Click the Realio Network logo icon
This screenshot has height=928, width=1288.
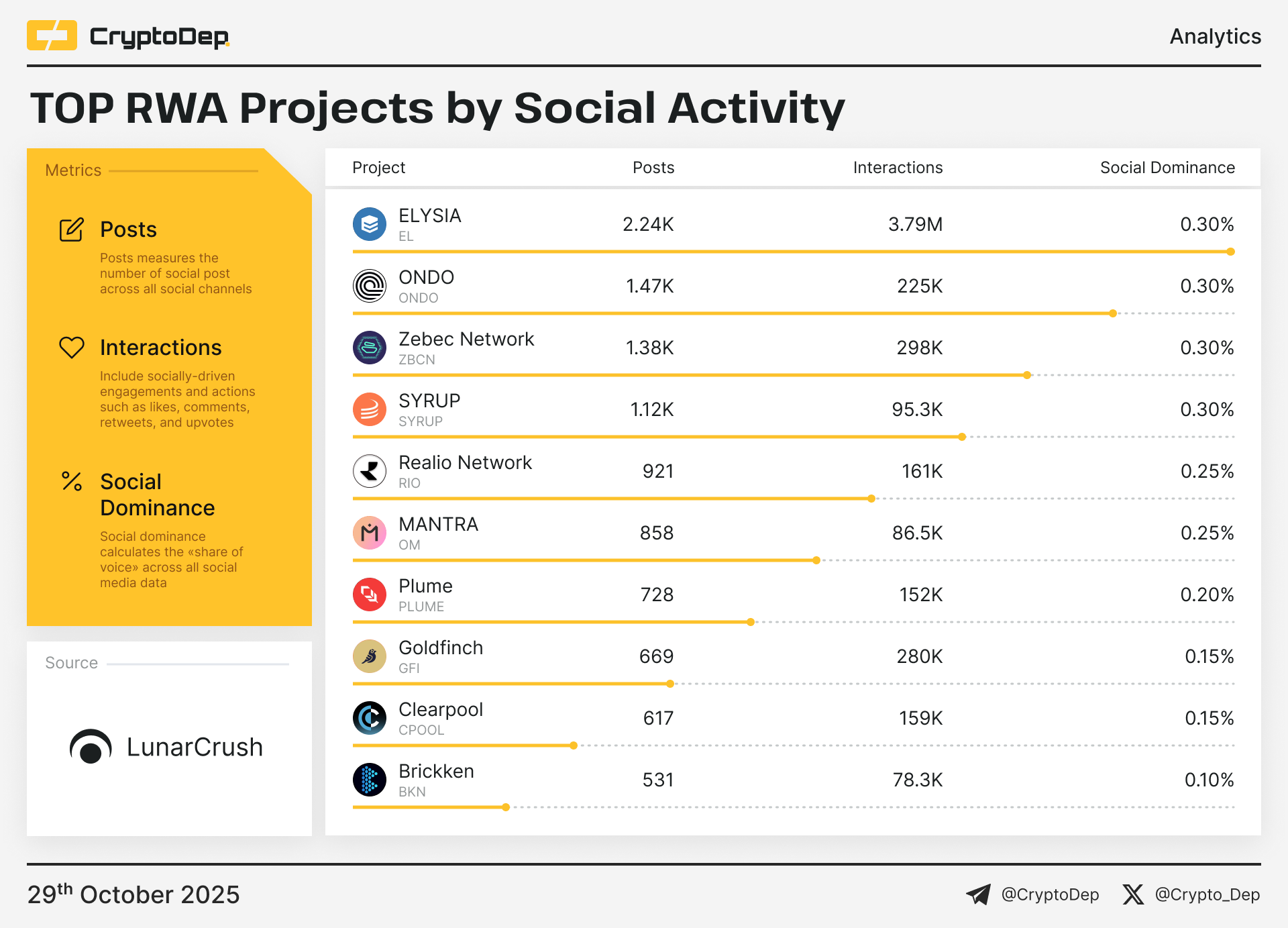pos(370,471)
